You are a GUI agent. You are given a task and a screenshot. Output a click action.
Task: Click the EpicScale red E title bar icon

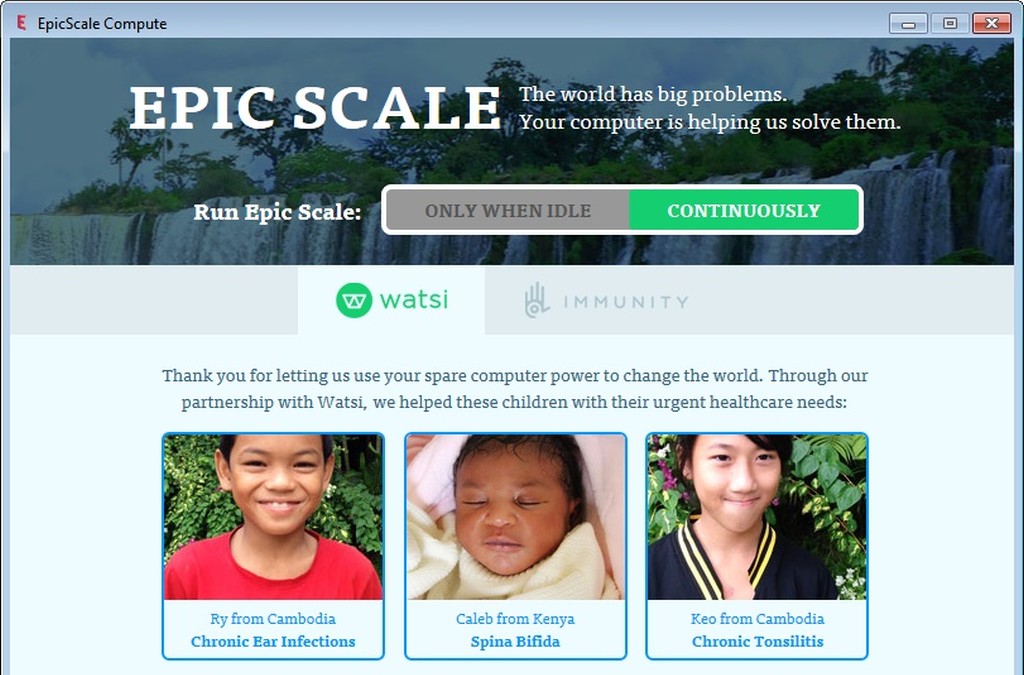tap(22, 23)
